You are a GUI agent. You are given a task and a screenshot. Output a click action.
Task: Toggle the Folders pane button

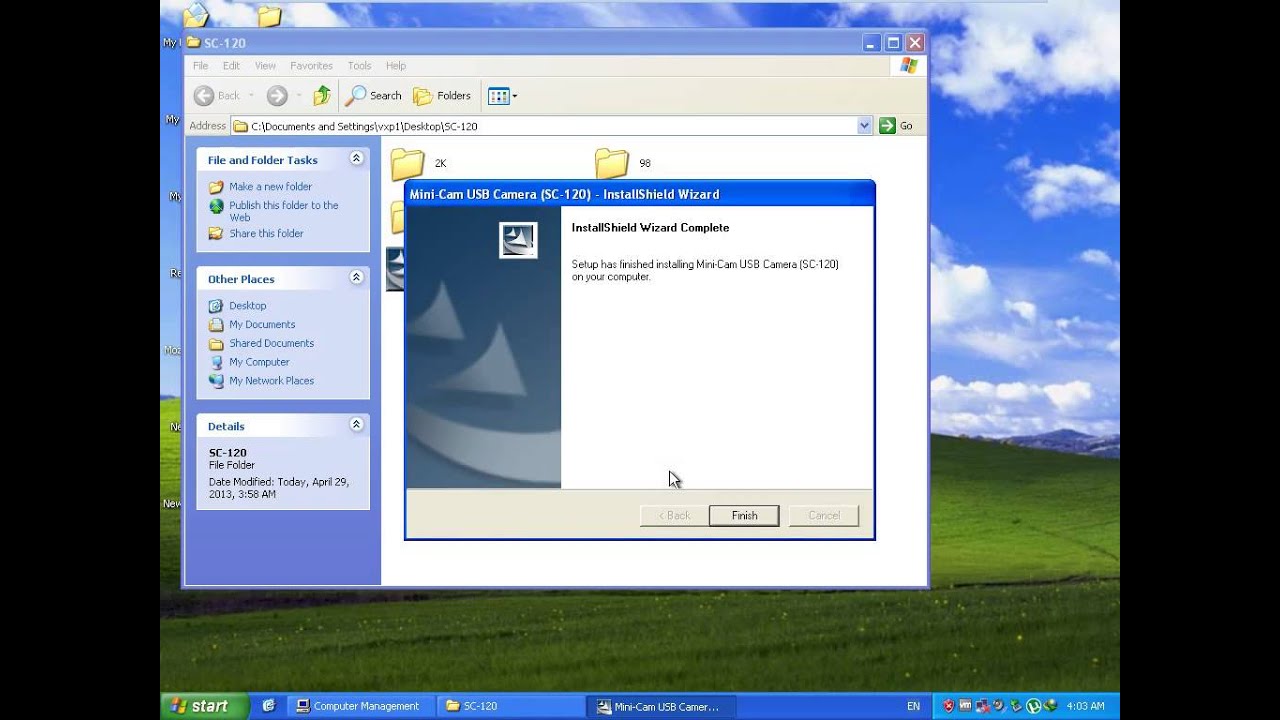[x=442, y=95]
